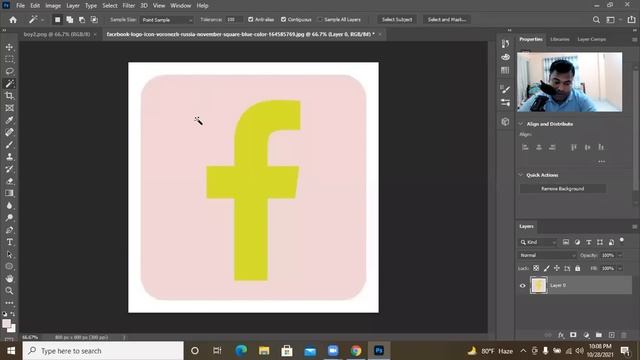Image resolution: width=640 pixels, height=360 pixels.
Task: Open the layer filter Kind dropdown
Action: pyautogui.click(x=538, y=242)
